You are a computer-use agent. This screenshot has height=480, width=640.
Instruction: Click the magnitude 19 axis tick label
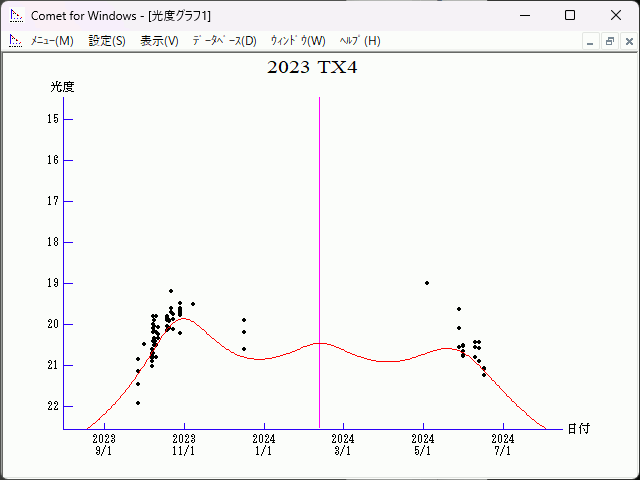click(x=53, y=283)
